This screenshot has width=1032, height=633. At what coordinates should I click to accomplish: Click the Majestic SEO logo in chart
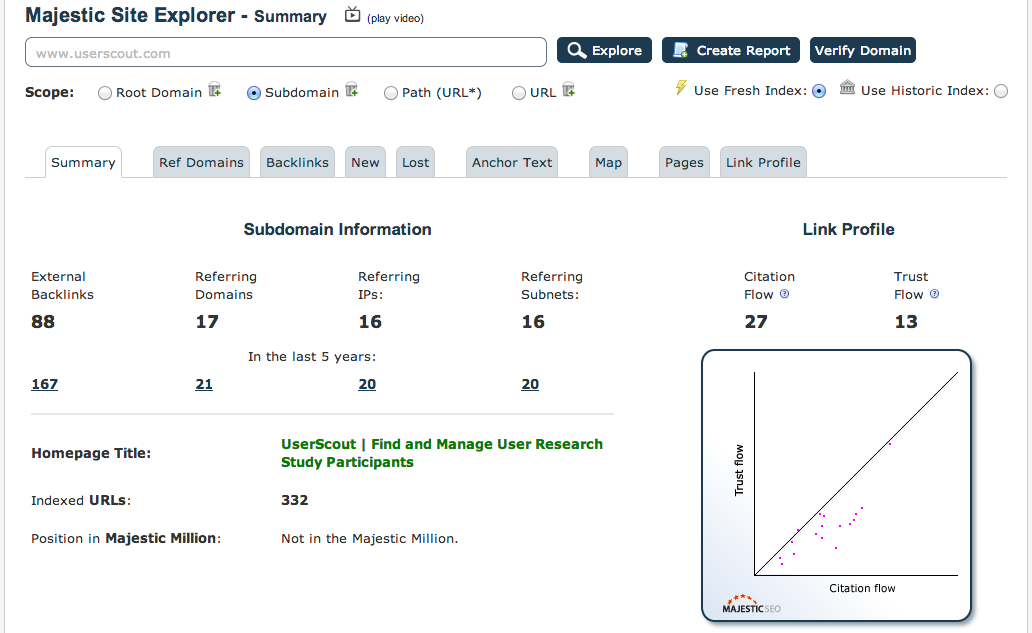click(x=752, y=605)
